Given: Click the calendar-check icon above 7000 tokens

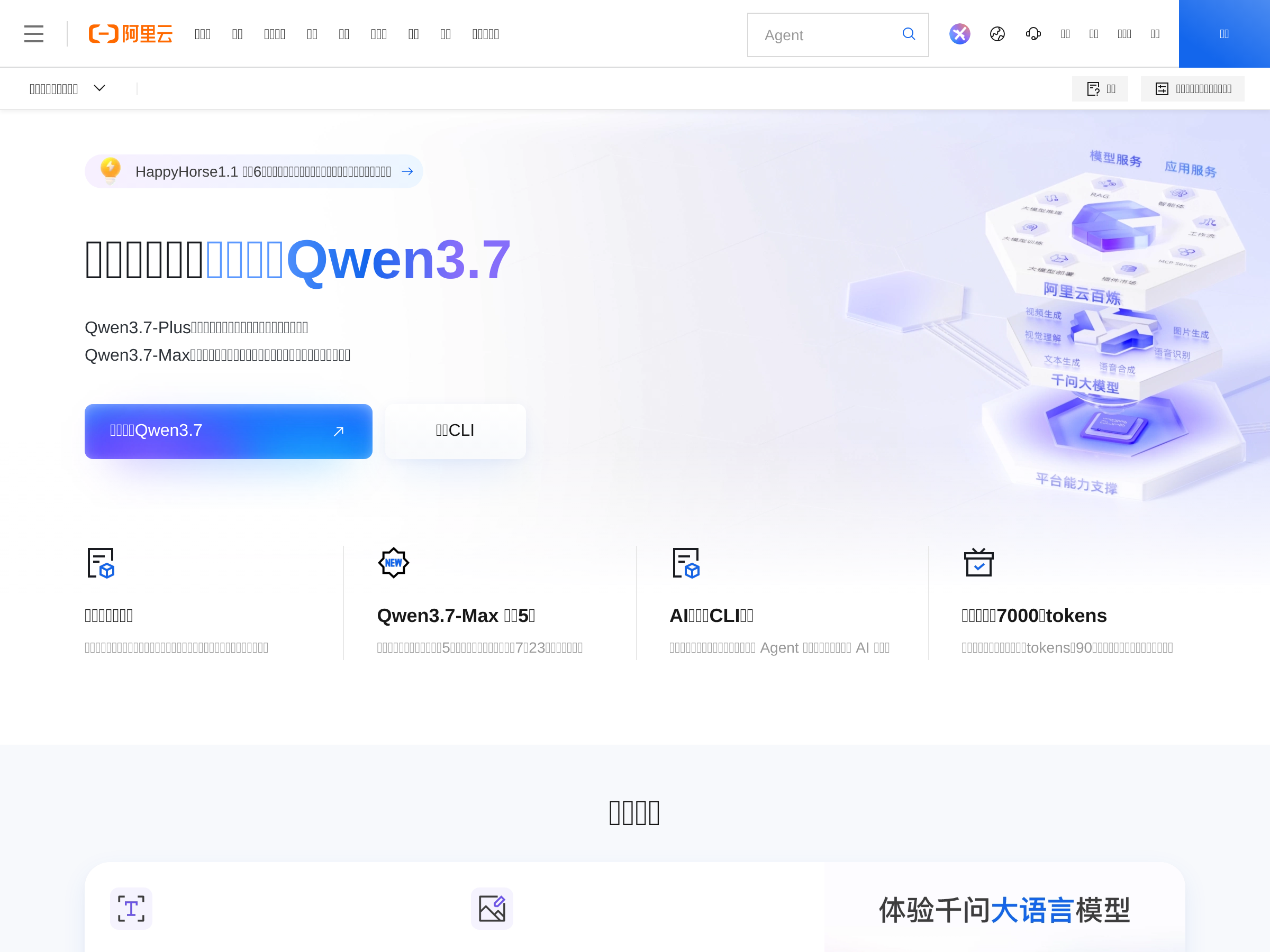Looking at the screenshot, I should tap(978, 562).
